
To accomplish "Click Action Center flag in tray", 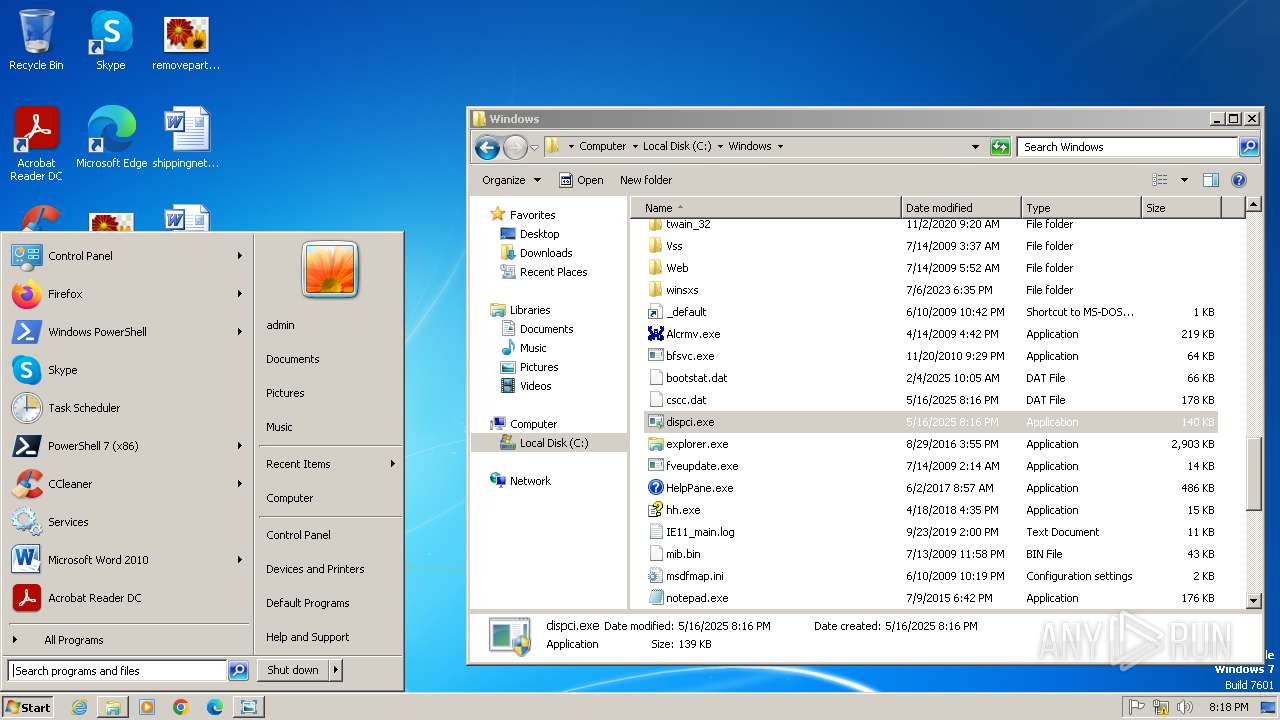I will (x=1137, y=707).
